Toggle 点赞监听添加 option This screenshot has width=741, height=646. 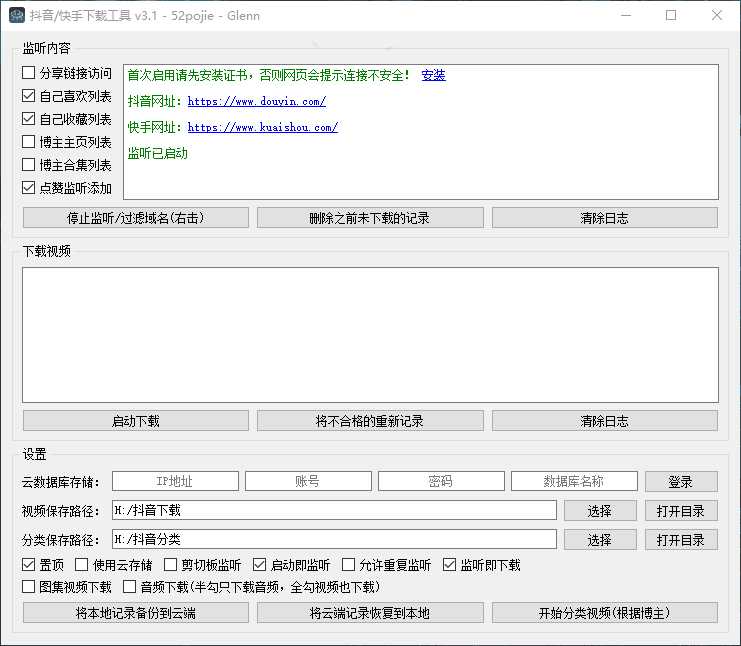click(29, 188)
